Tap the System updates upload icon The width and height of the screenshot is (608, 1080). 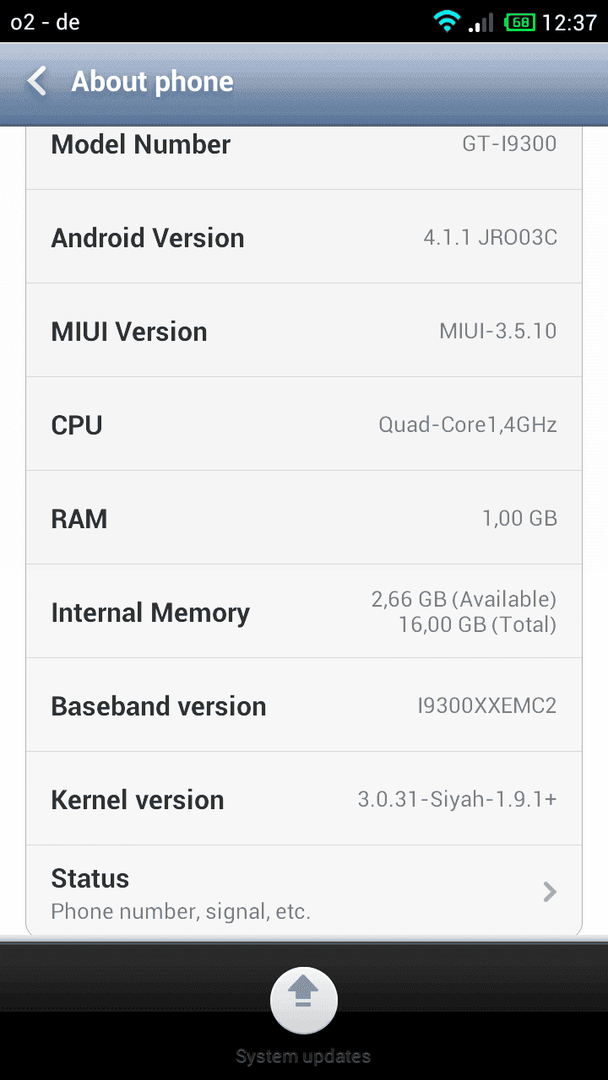point(304,1000)
